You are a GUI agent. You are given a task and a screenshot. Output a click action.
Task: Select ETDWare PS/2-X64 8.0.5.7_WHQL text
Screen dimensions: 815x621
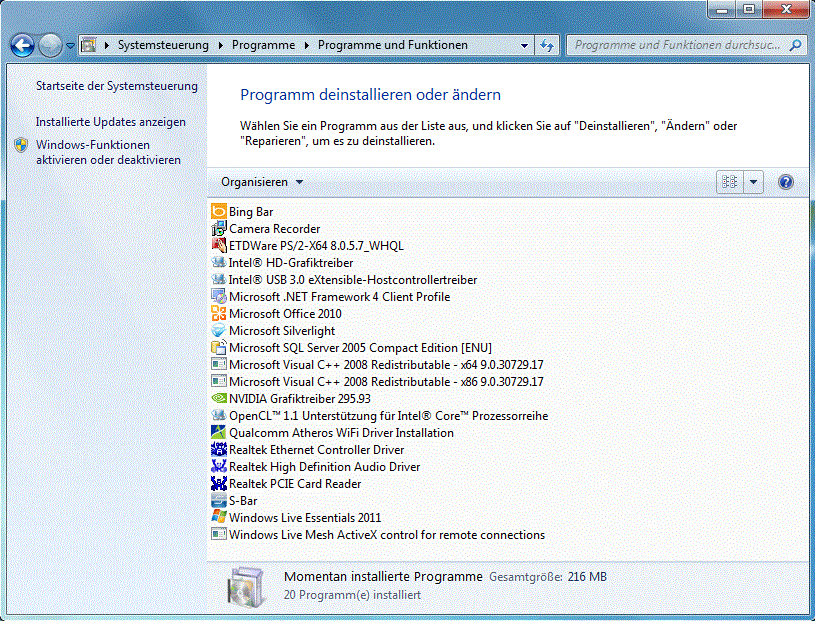coord(317,245)
